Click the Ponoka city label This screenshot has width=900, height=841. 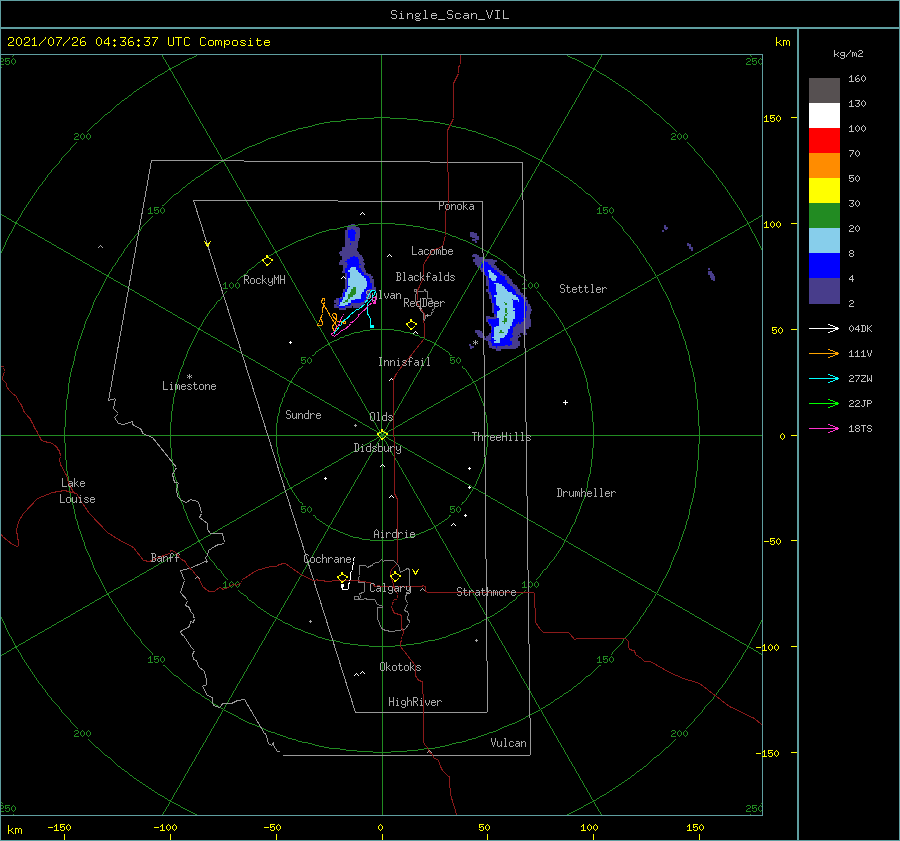[x=456, y=206]
